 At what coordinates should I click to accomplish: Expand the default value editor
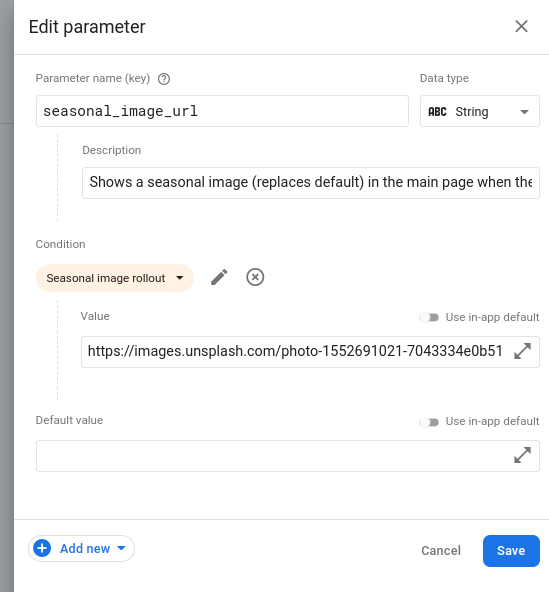523,455
